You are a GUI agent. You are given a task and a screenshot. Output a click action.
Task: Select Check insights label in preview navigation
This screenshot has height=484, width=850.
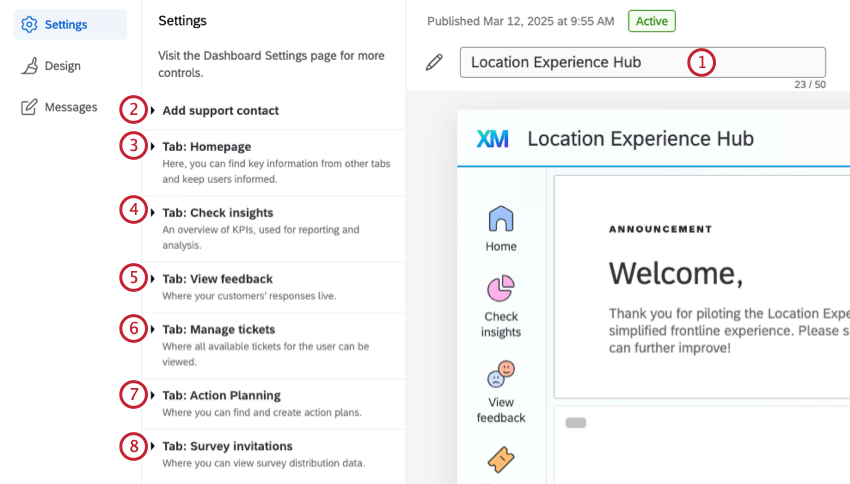501,324
